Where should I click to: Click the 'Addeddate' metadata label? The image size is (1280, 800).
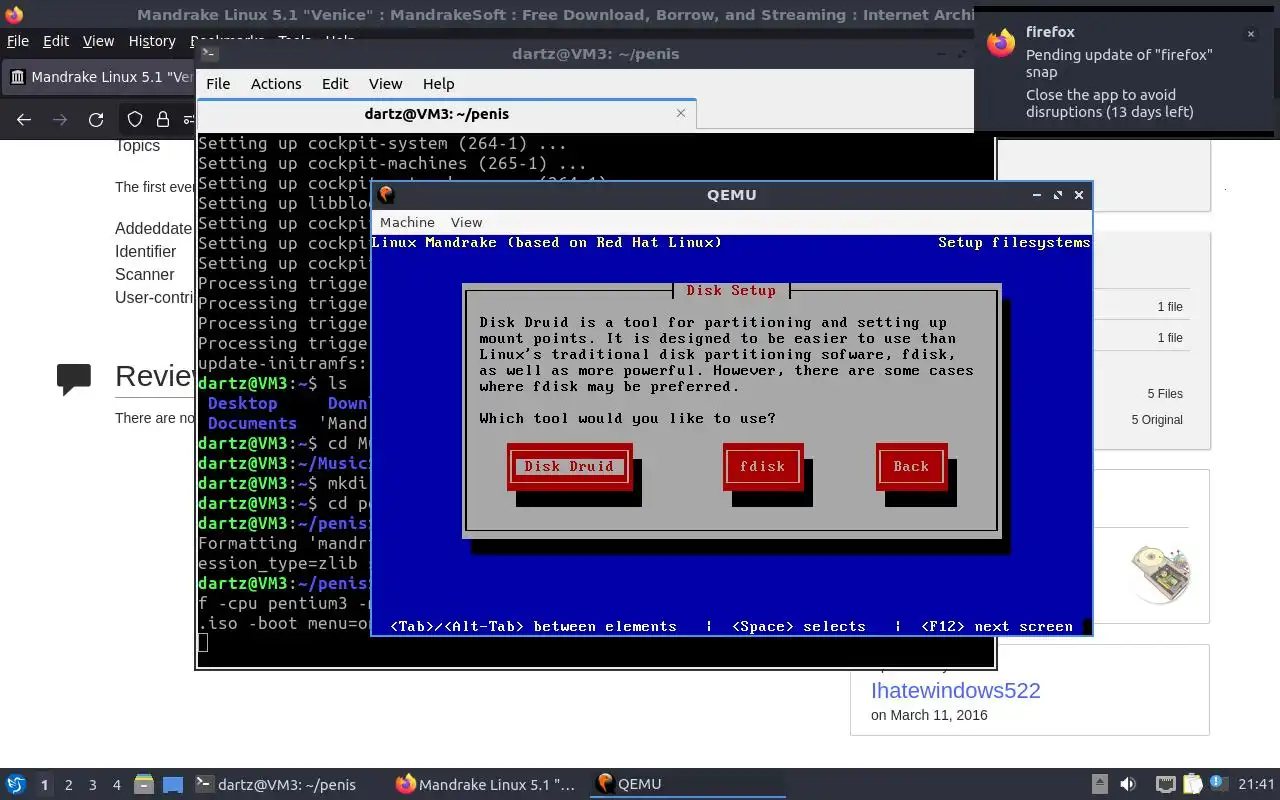pyautogui.click(x=153, y=229)
